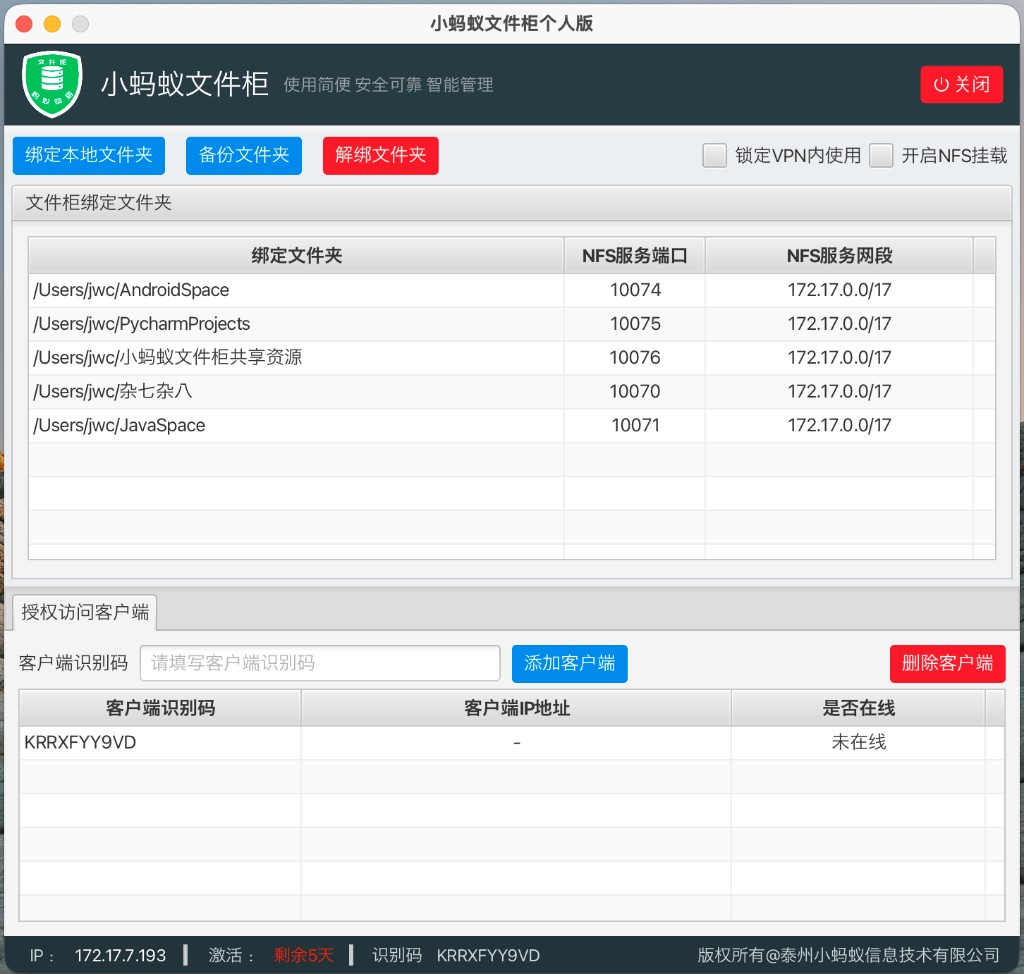Click port value 10070
The height and width of the screenshot is (974, 1024).
[x=635, y=392]
